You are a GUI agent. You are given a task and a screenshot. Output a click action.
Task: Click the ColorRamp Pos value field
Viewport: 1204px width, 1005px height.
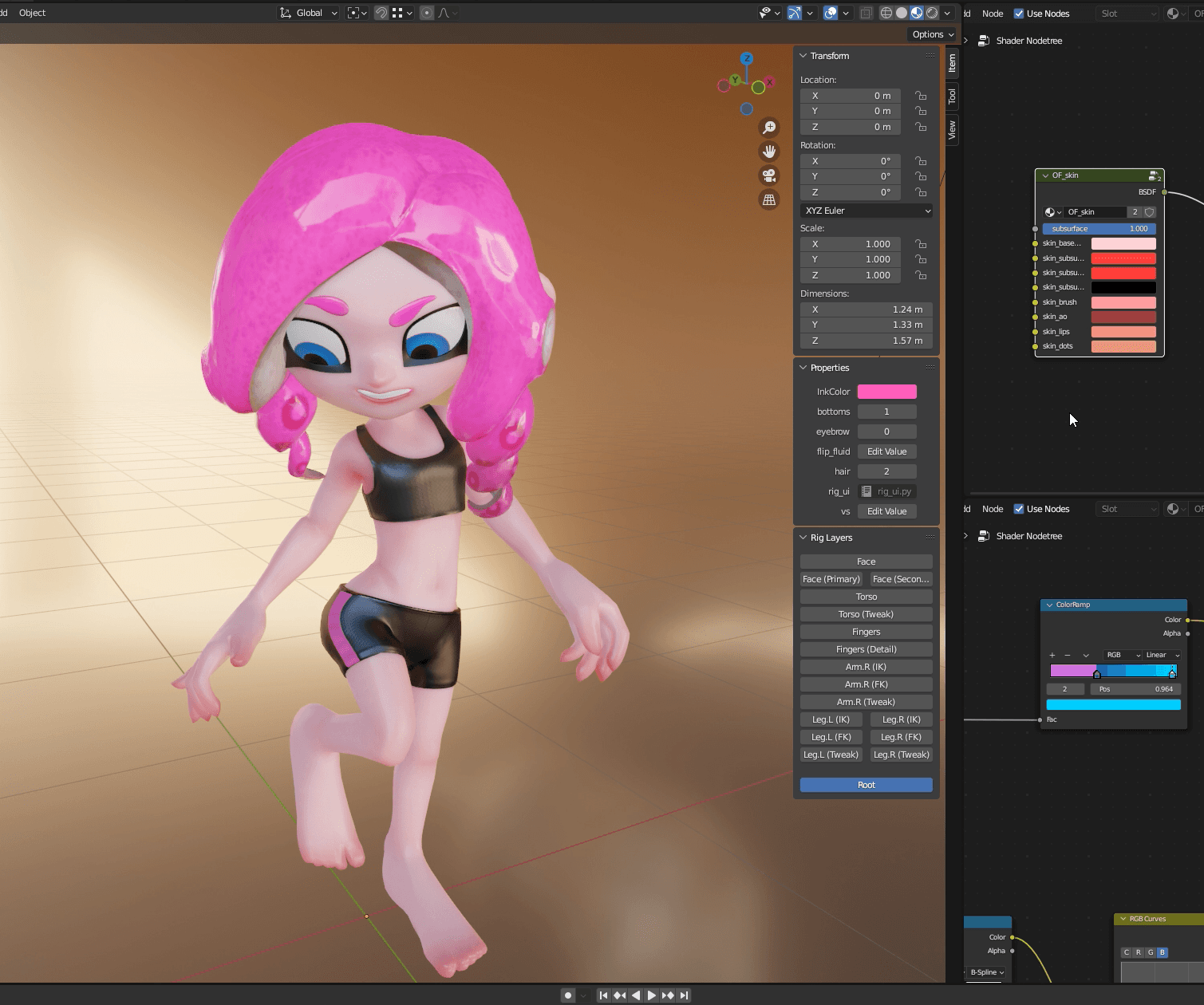click(x=1135, y=689)
